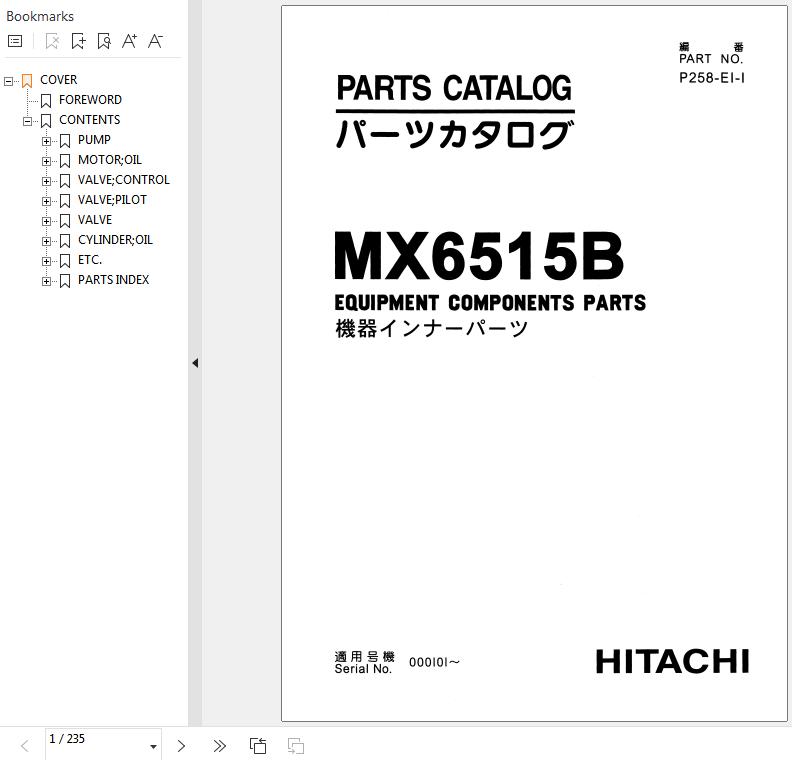This screenshot has width=792, height=760.
Task: Click the FOREWORD bookmark ribbon icon
Action: pyautogui.click(x=46, y=101)
